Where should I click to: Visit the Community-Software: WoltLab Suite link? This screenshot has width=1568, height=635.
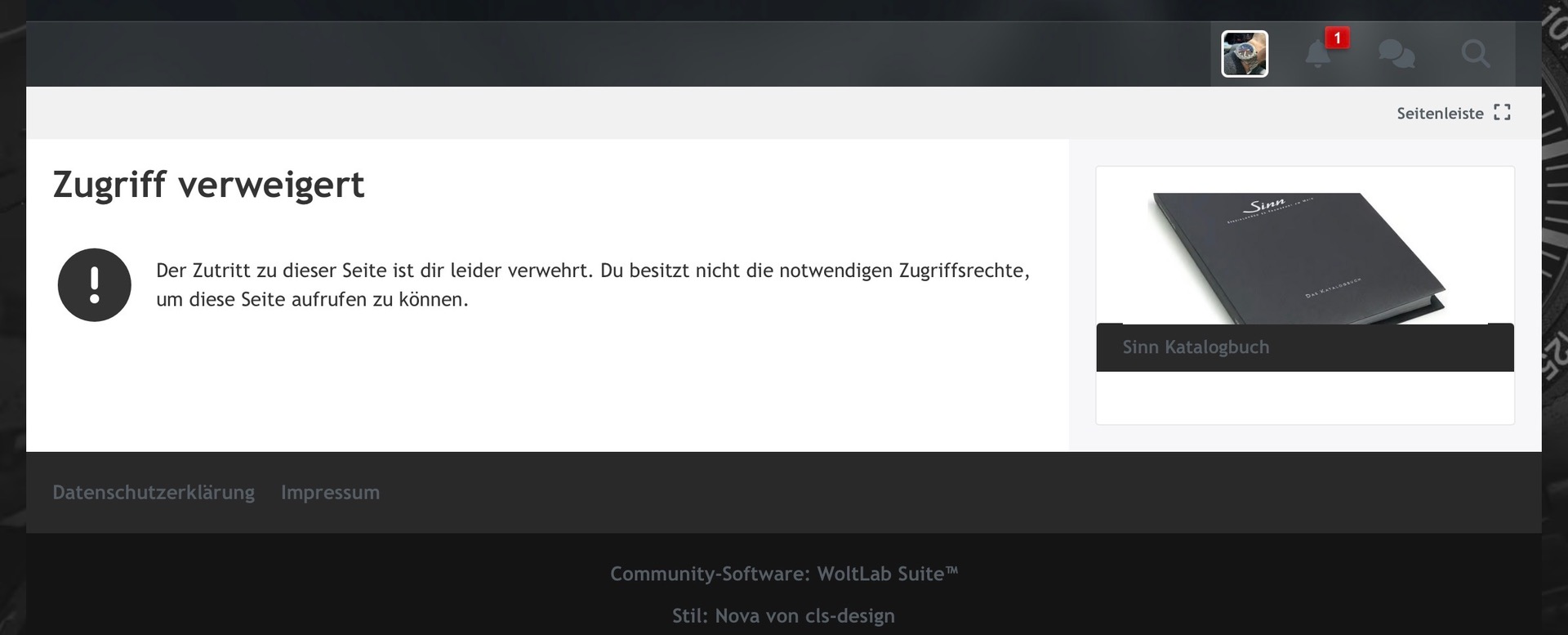point(783,574)
